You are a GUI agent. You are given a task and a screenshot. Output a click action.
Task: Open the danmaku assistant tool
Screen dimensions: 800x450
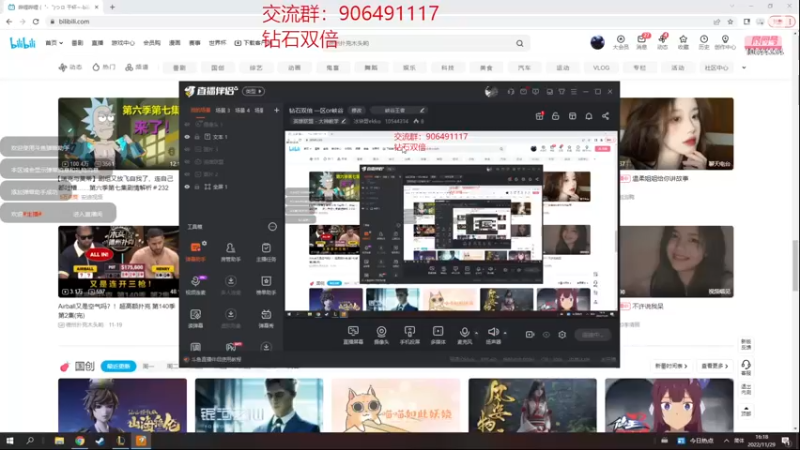point(195,252)
